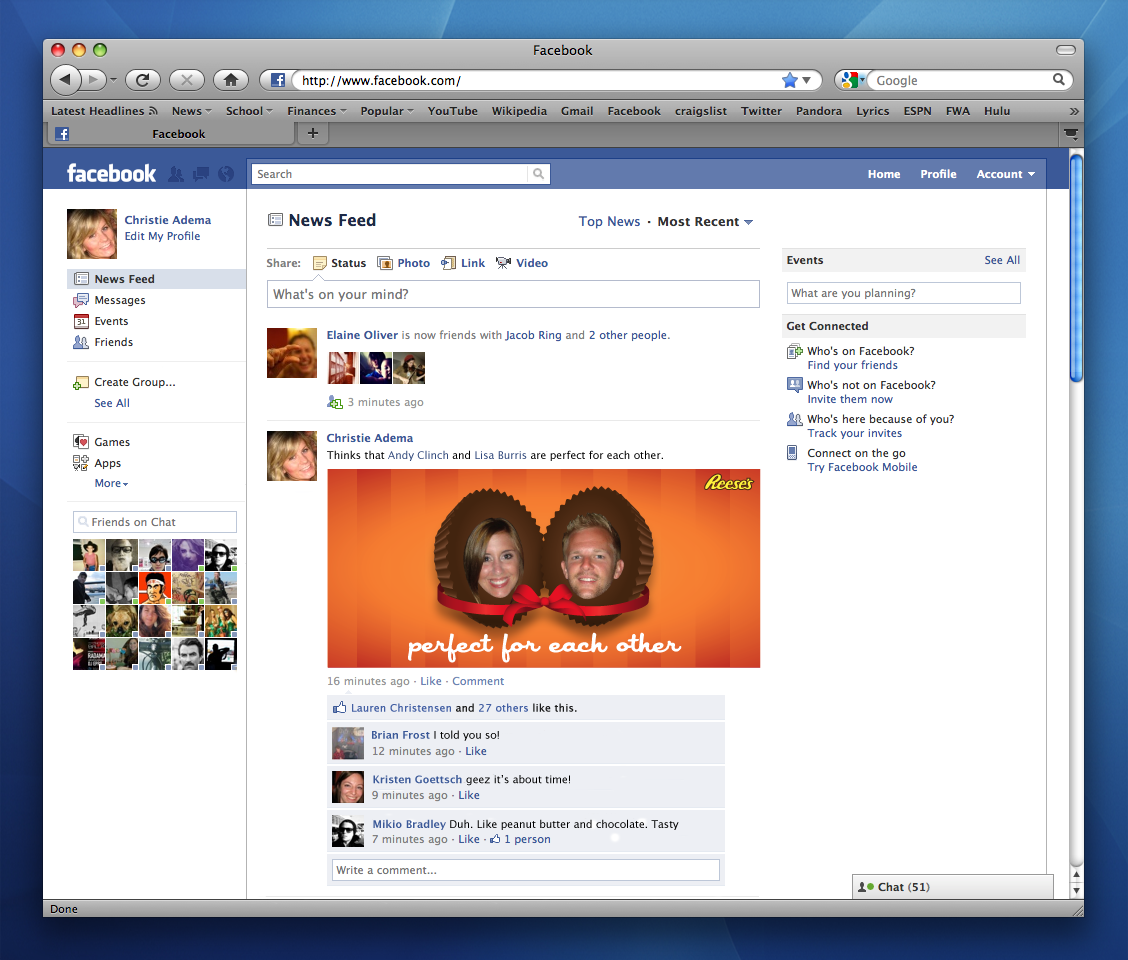The image size is (1128, 960).
Task: Expand More in the left sidebar
Action: 110,483
